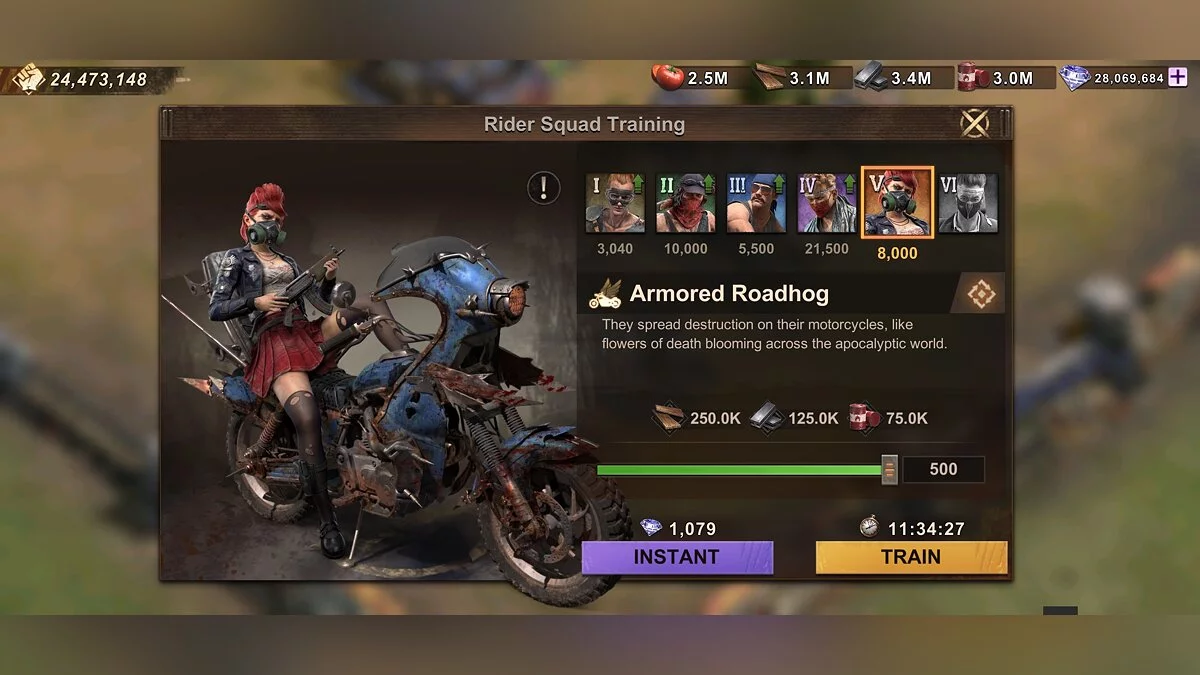Select the locked tier VI rider
The image size is (1200, 675).
click(x=968, y=203)
